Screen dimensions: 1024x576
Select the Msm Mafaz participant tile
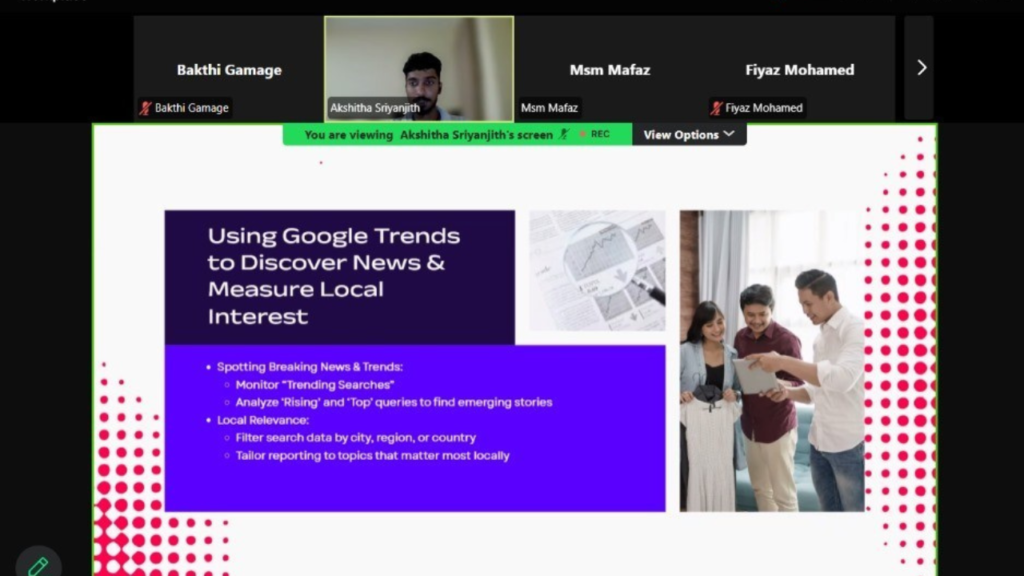click(x=609, y=69)
